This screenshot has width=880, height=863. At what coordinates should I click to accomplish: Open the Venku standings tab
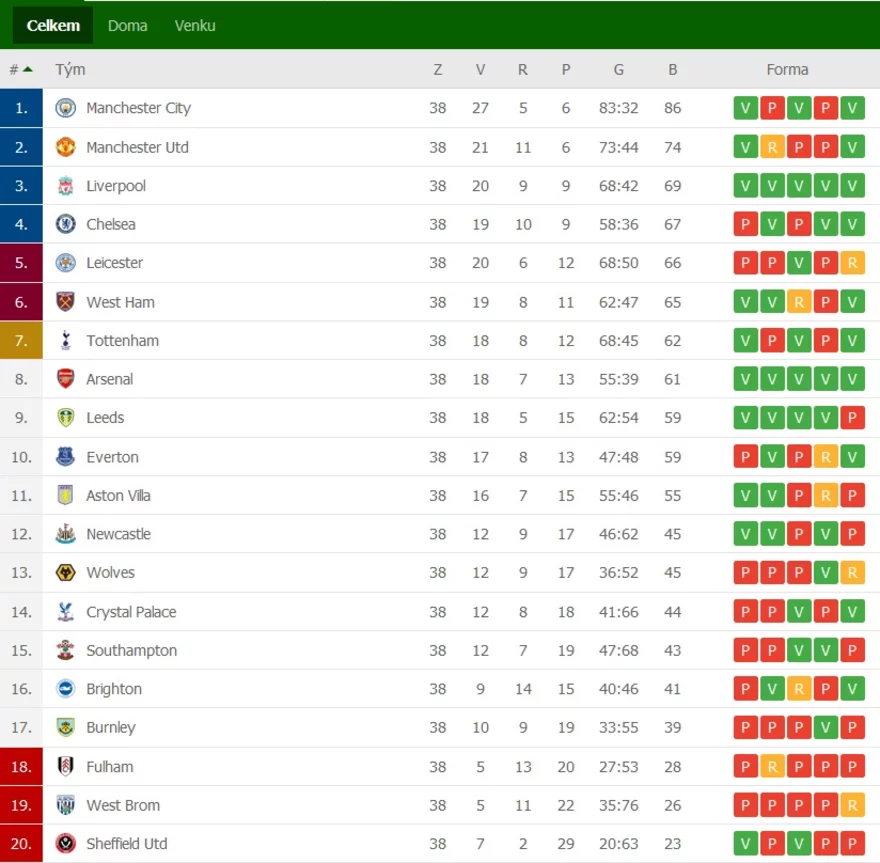(x=195, y=26)
